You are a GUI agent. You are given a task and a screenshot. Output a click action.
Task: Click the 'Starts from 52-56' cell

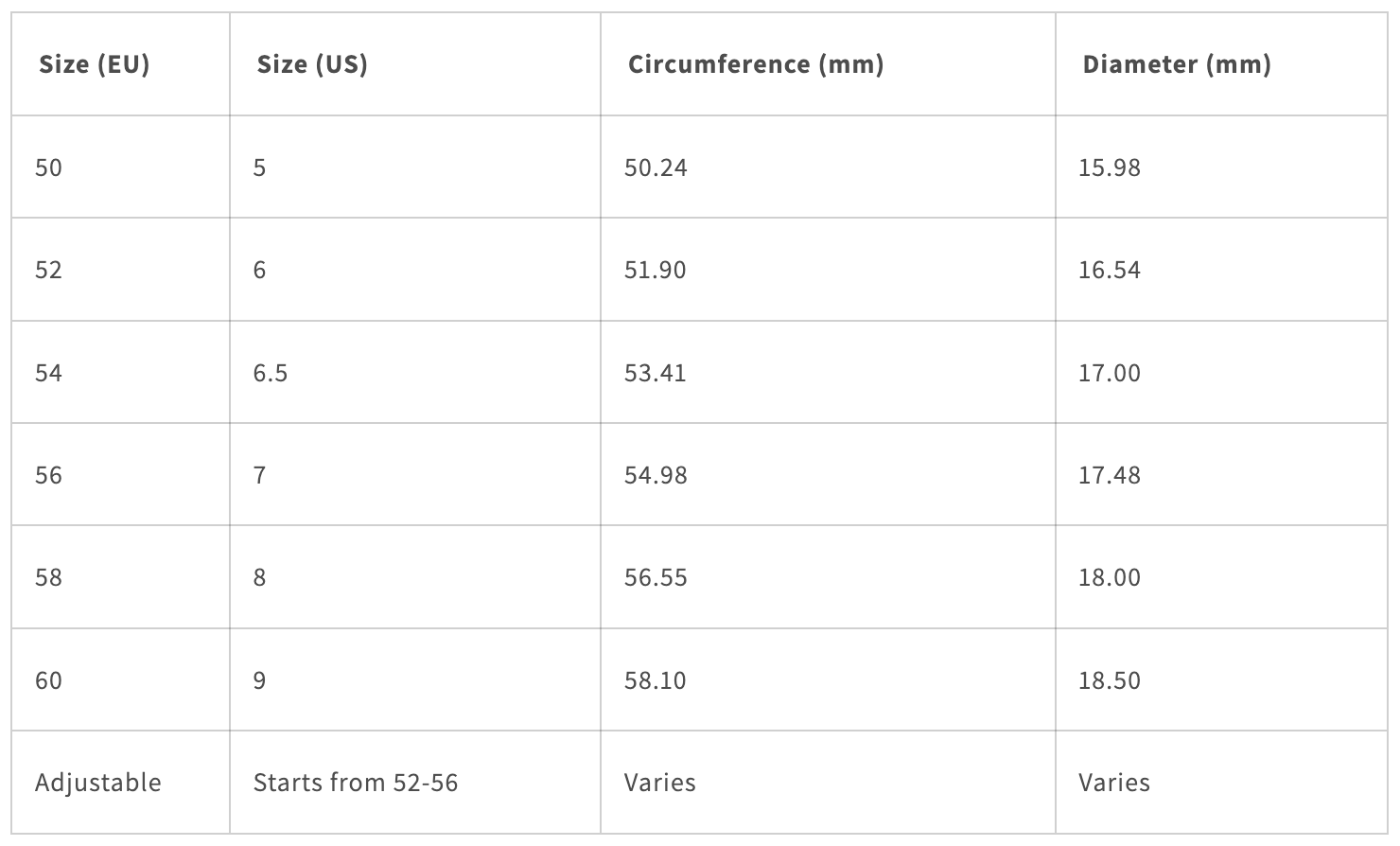pos(356,783)
